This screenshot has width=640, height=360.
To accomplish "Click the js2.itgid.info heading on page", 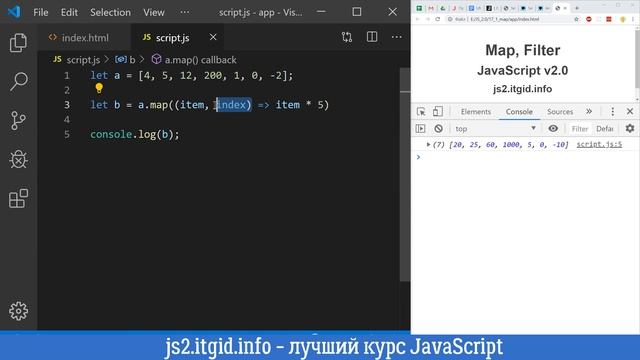I will tap(522, 89).
